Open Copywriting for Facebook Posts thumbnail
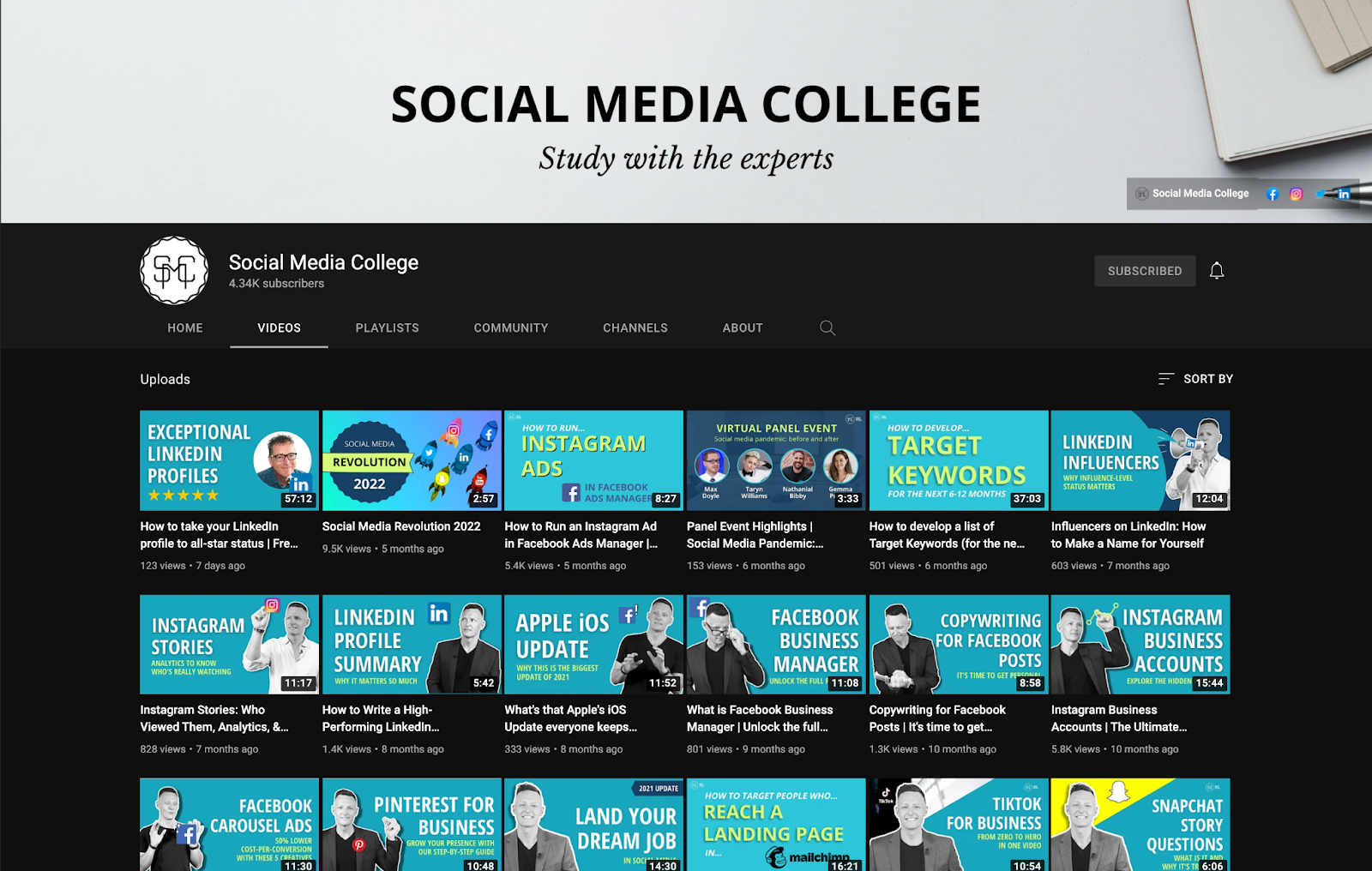 click(x=959, y=645)
